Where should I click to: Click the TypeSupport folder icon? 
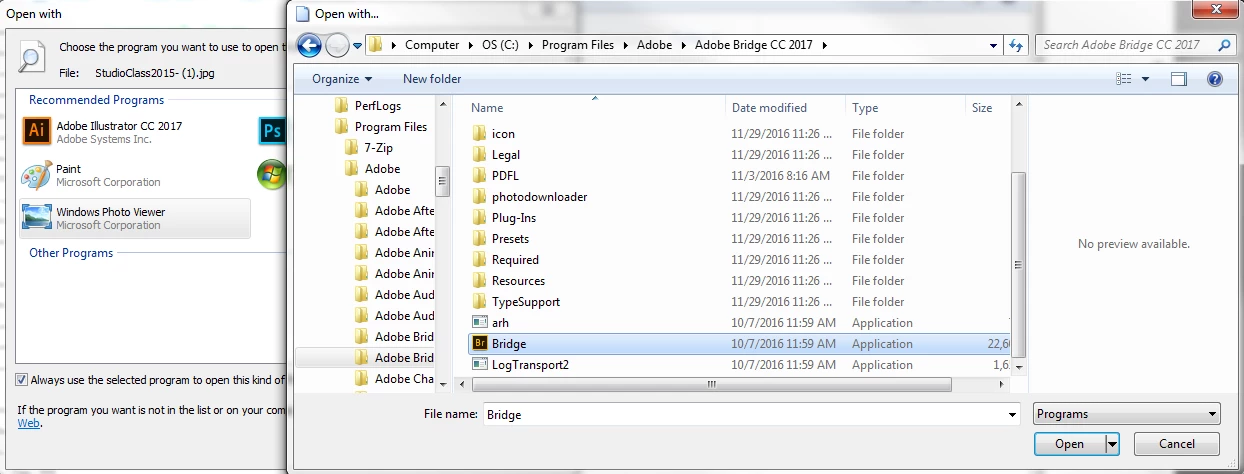479,302
